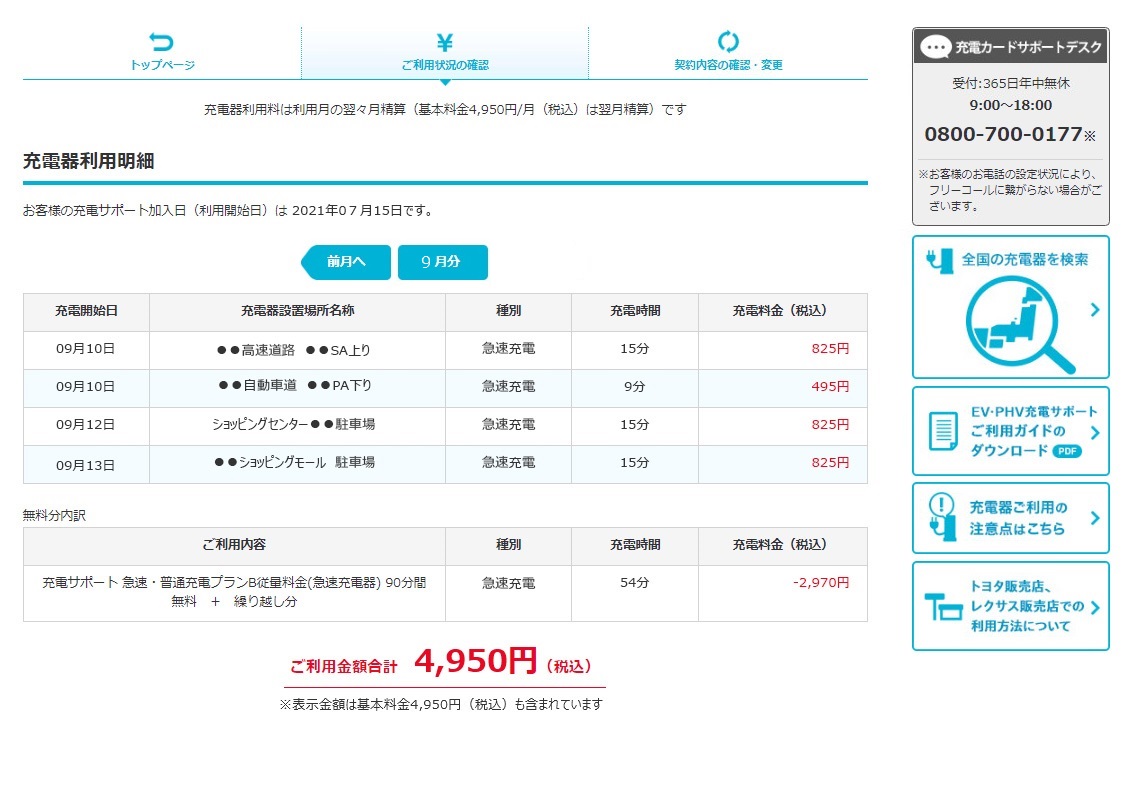Download EV・PHV充電サポート ご利用ガイド
Screen dimensions: 1131x800
(1011, 431)
